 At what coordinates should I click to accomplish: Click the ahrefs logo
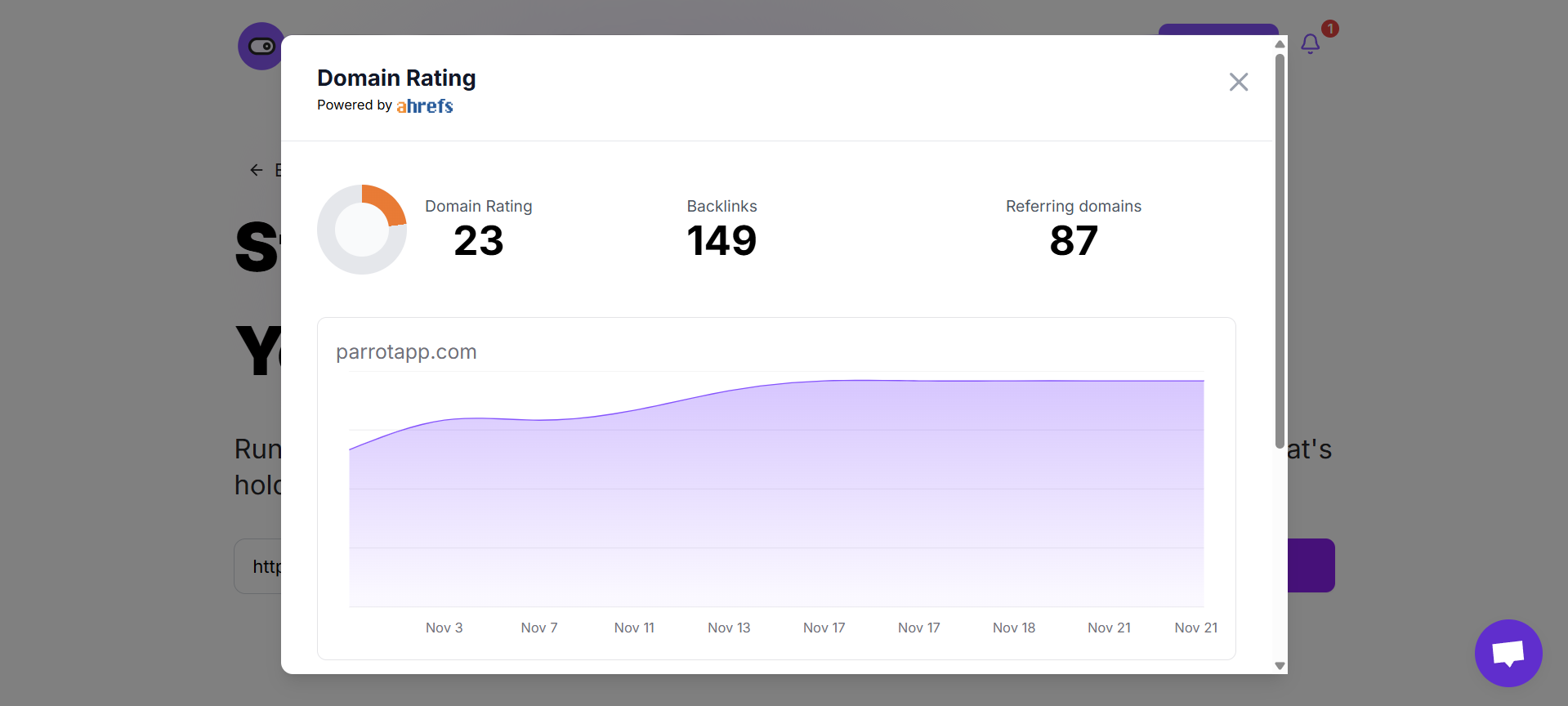tap(424, 106)
